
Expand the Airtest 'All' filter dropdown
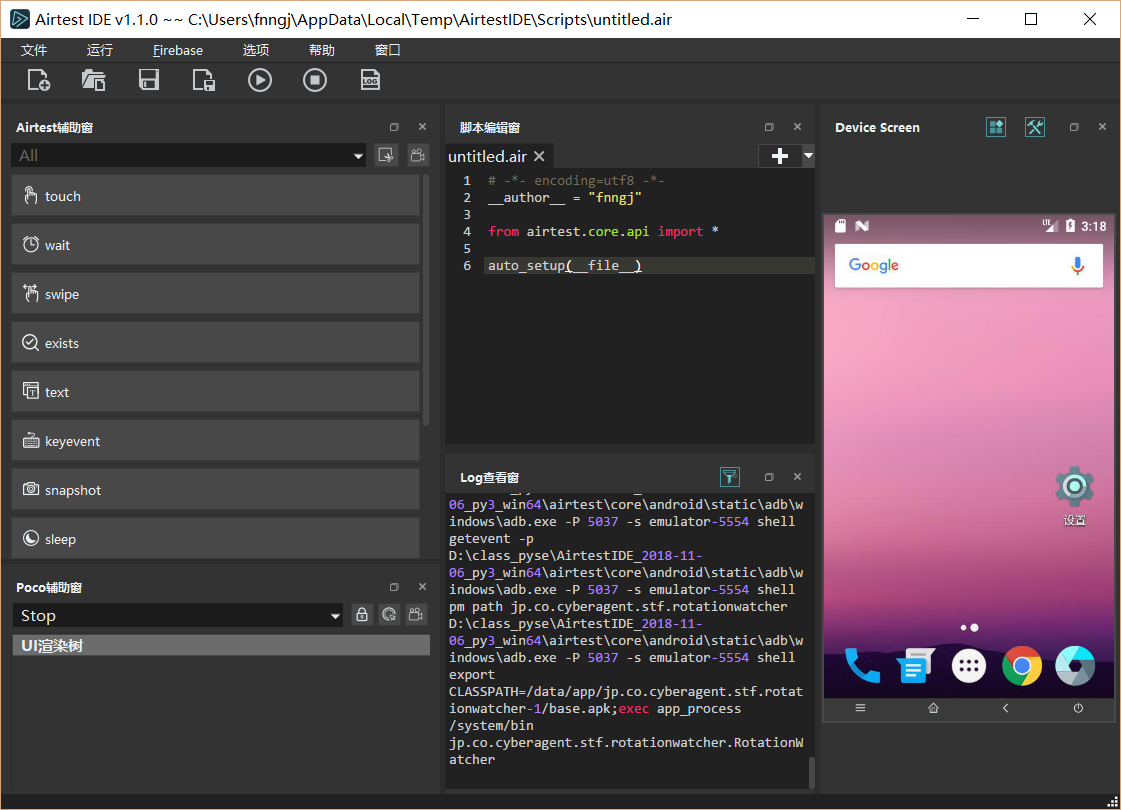click(x=359, y=156)
